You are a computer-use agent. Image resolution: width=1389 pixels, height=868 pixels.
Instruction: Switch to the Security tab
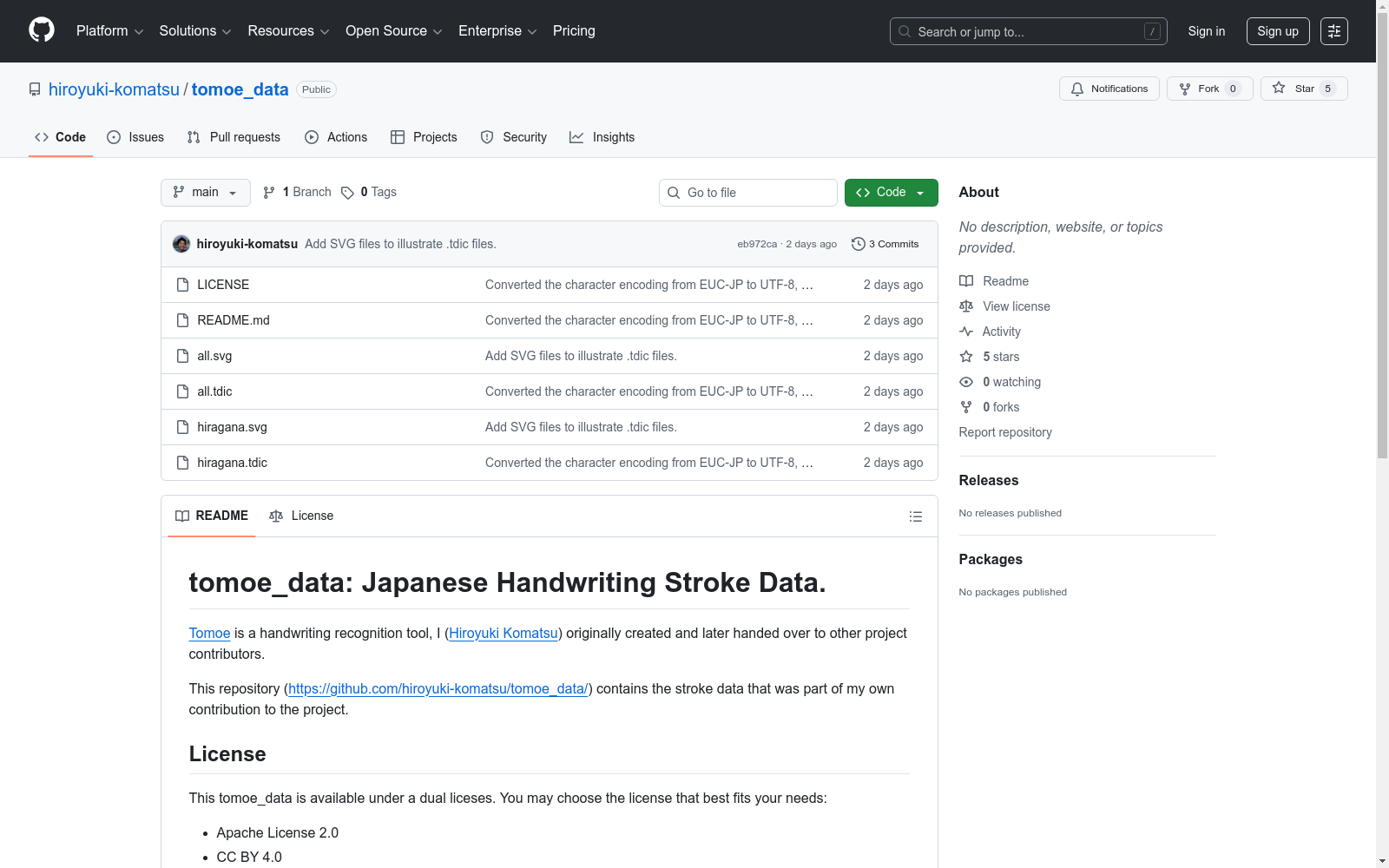[x=513, y=137]
